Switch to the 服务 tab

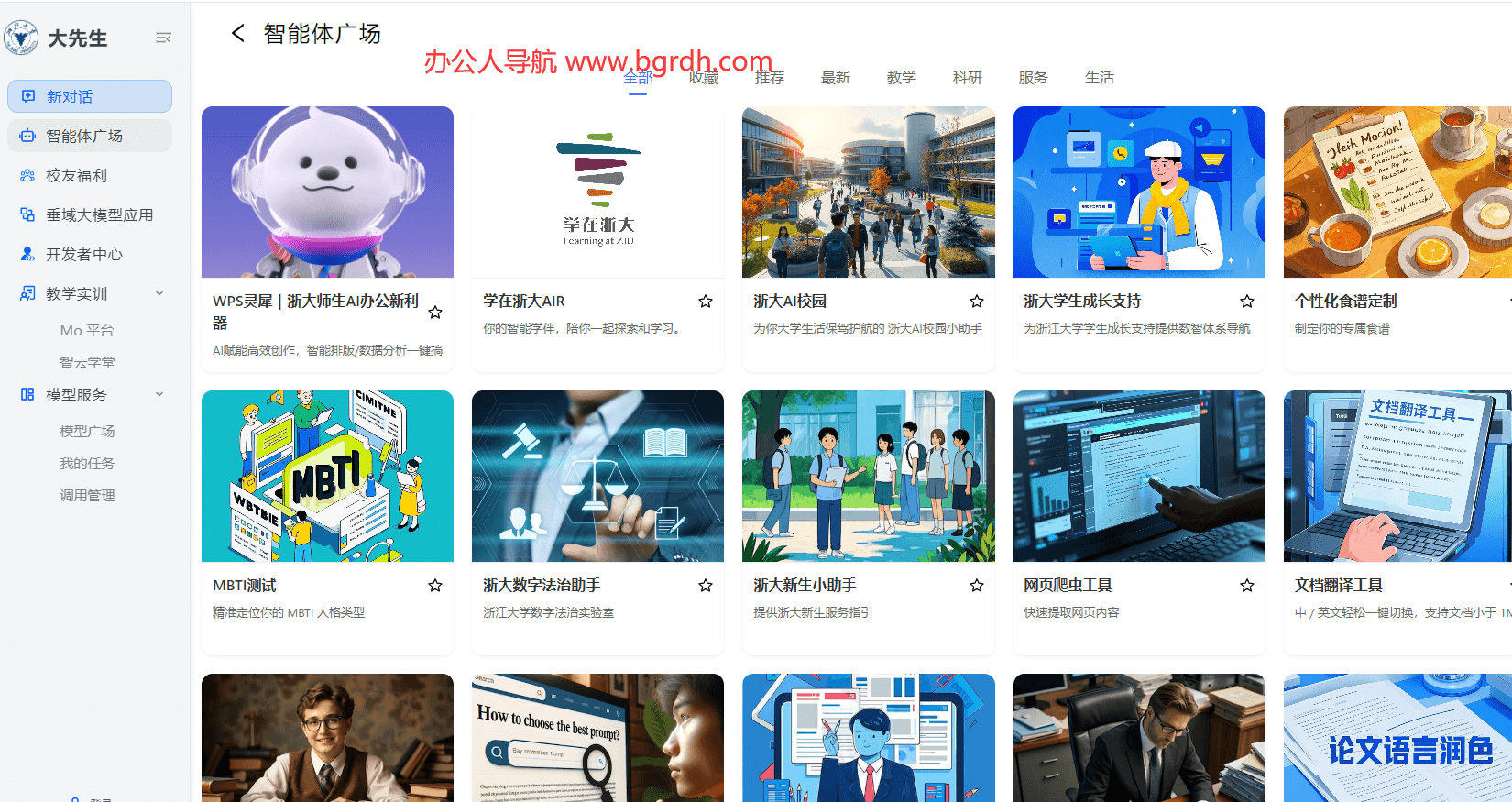1034,78
